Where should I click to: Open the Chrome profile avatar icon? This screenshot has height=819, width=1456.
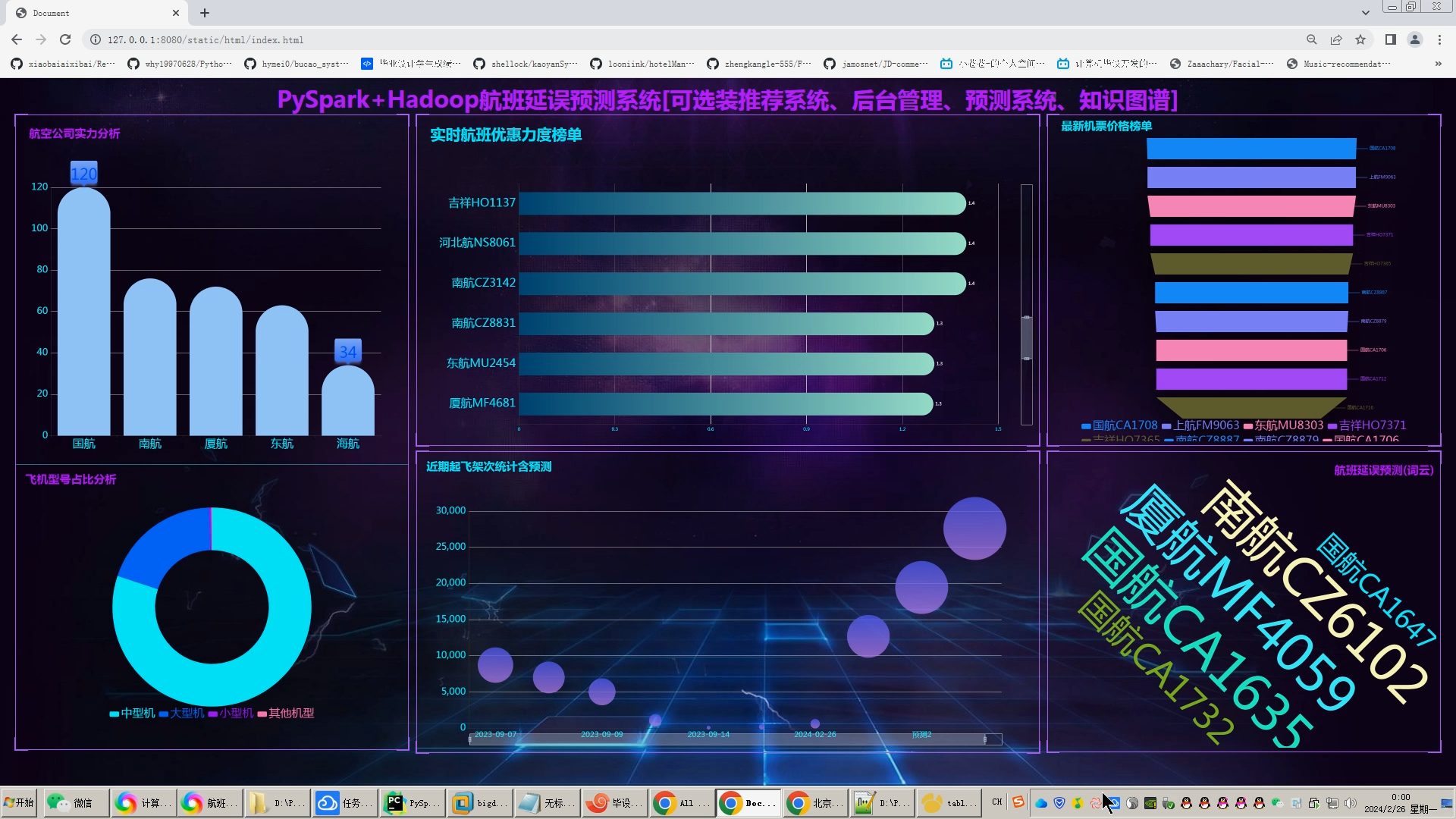[1414, 39]
